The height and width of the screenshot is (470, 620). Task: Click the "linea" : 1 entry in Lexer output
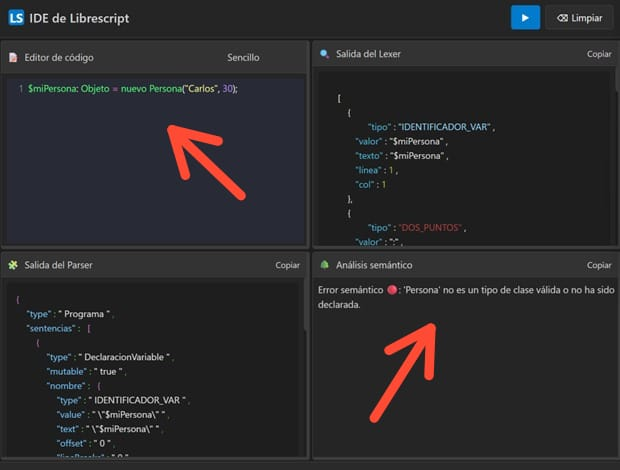(377, 170)
